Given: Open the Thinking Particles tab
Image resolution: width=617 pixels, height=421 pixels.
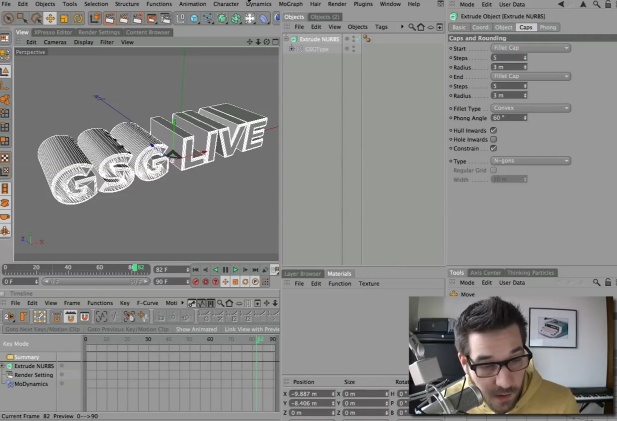Looking at the screenshot, I should click(x=530, y=273).
